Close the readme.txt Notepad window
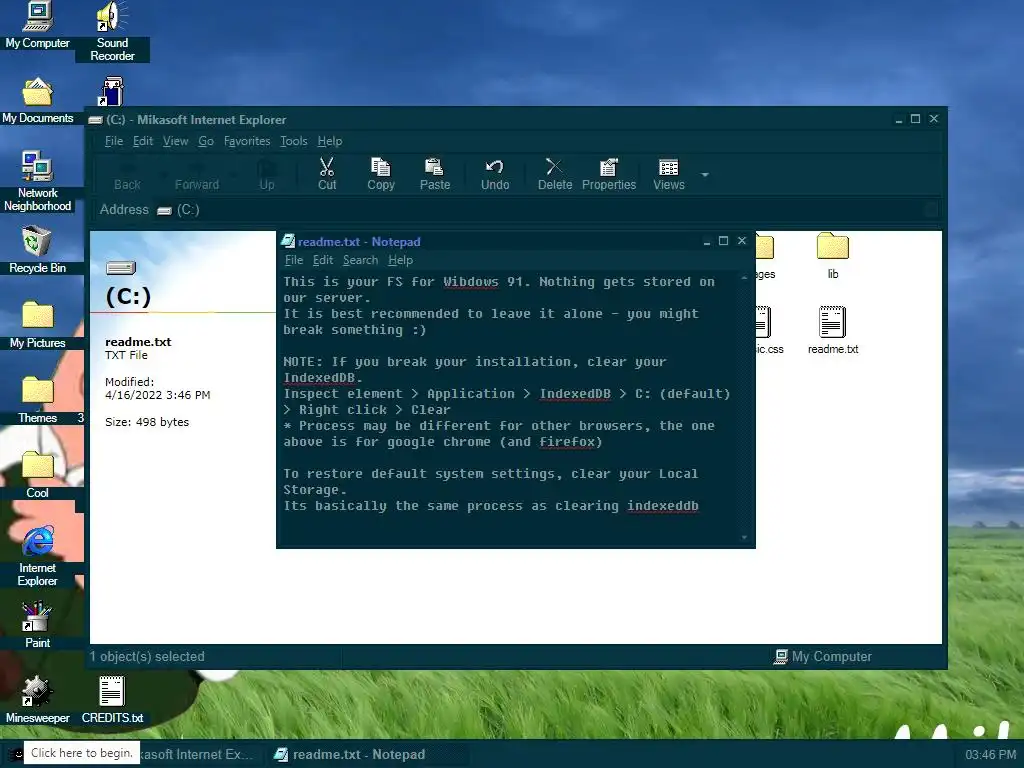 (x=742, y=241)
